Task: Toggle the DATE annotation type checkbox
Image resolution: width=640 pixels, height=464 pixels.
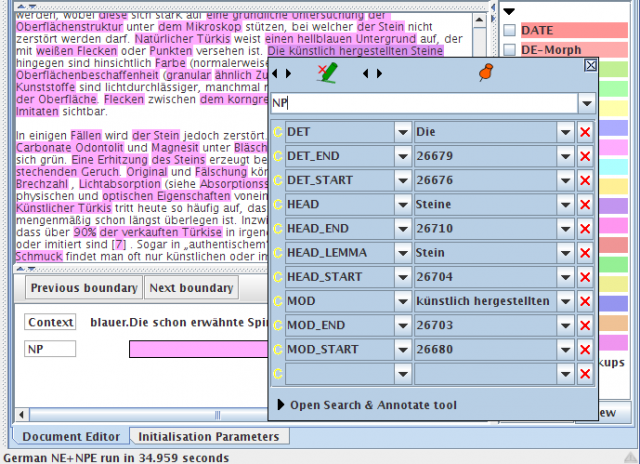Action: click(510, 31)
